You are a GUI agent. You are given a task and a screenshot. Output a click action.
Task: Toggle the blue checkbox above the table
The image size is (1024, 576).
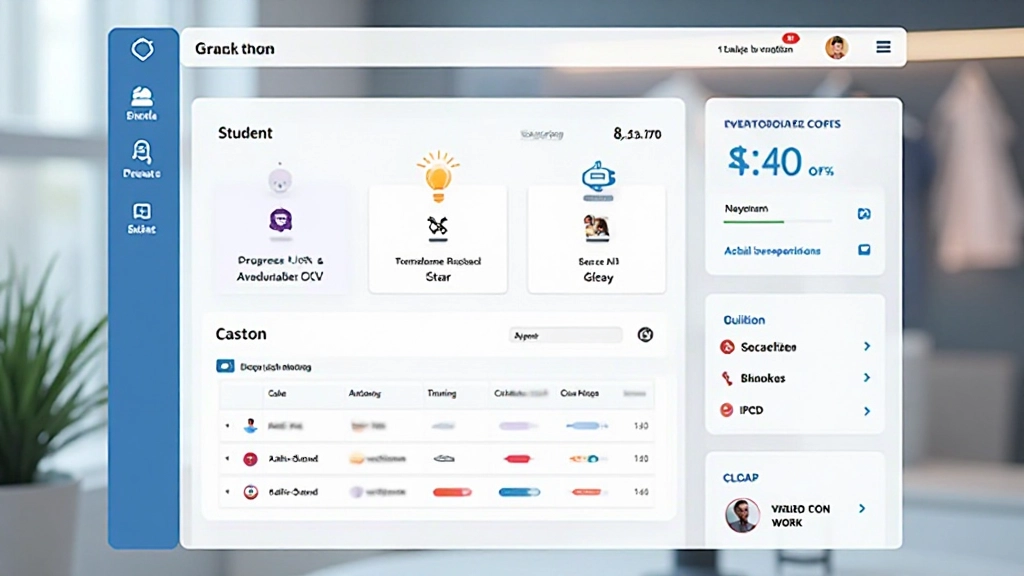[225, 367]
